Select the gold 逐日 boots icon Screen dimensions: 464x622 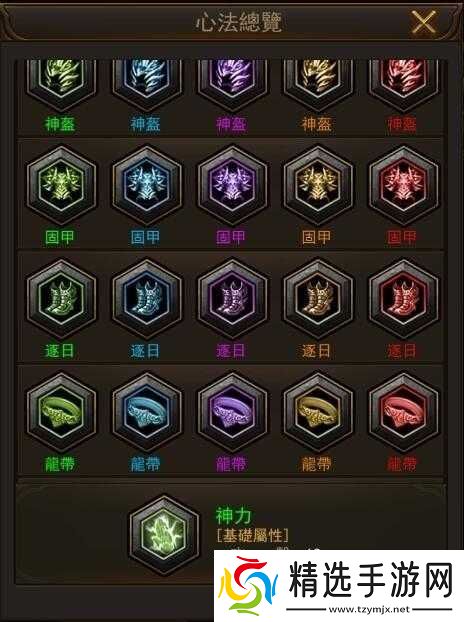(317, 299)
